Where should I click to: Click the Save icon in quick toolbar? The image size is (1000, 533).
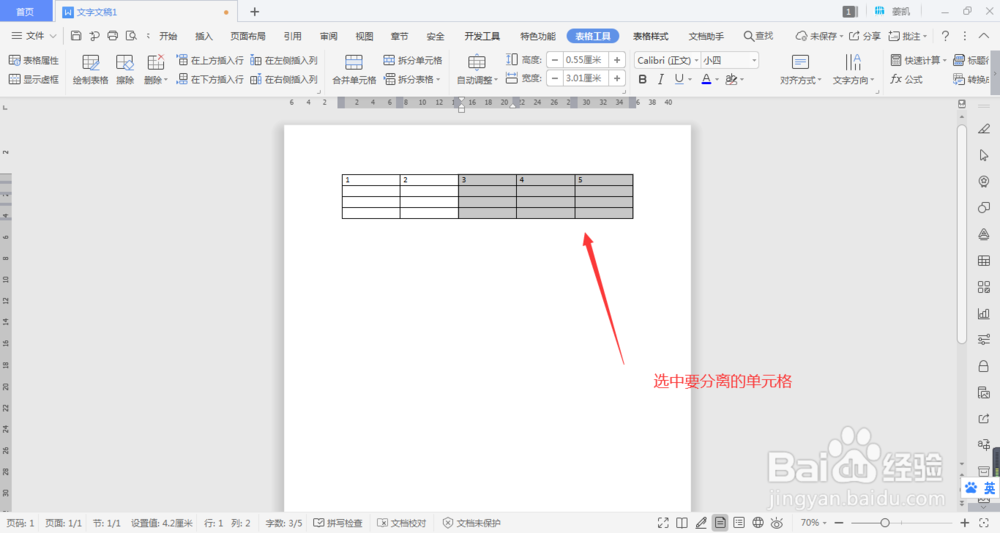tap(76, 36)
